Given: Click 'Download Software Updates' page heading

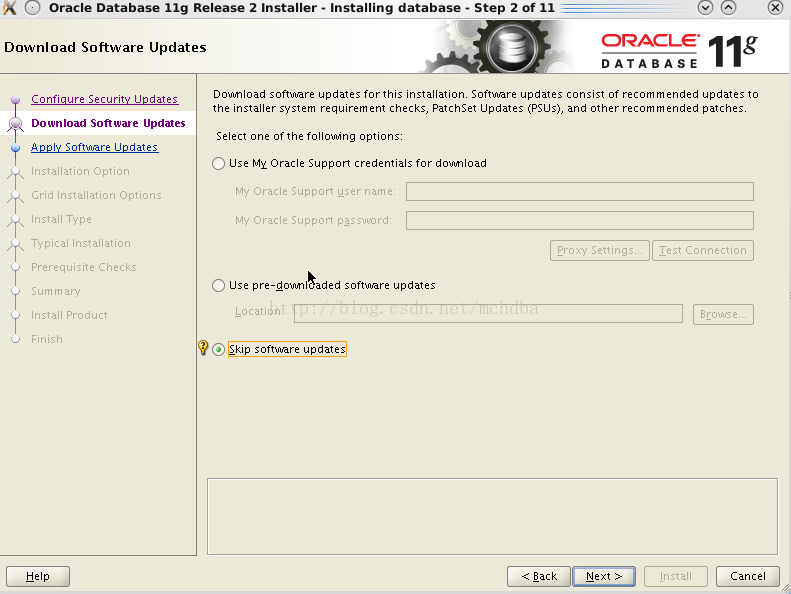Looking at the screenshot, I should 105,47.
